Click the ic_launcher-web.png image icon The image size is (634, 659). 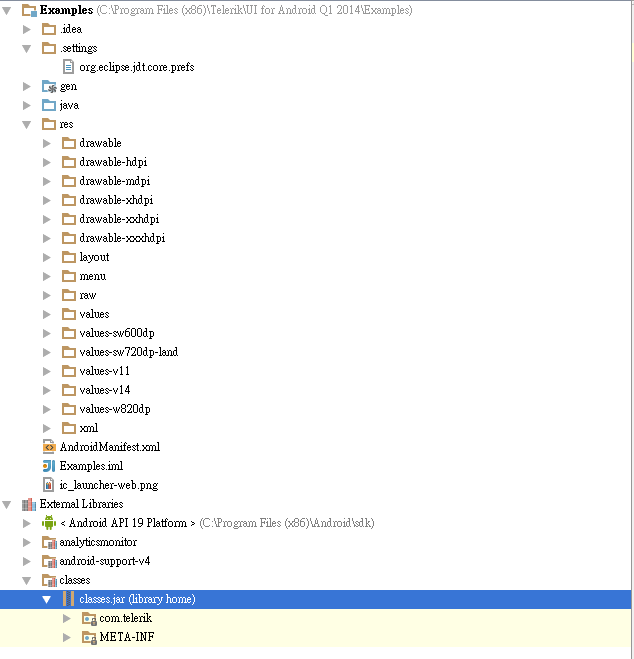point(48,485)
